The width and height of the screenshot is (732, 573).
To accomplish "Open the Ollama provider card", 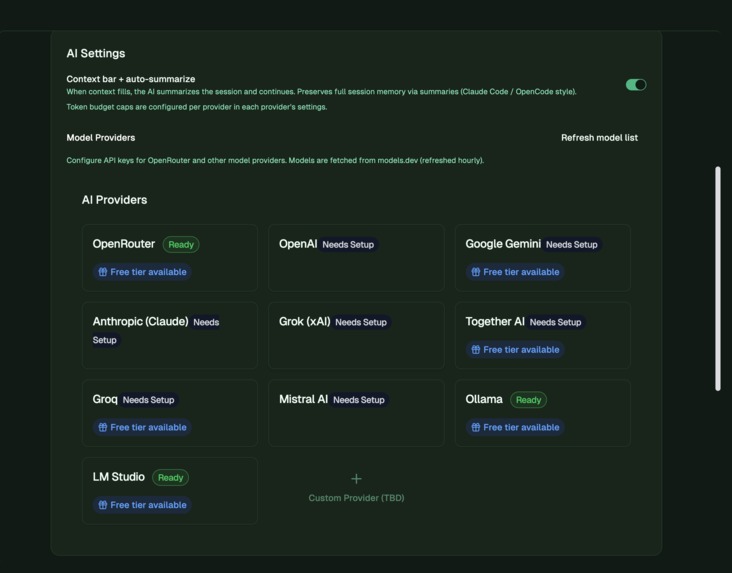I will (x=542, y=413).
